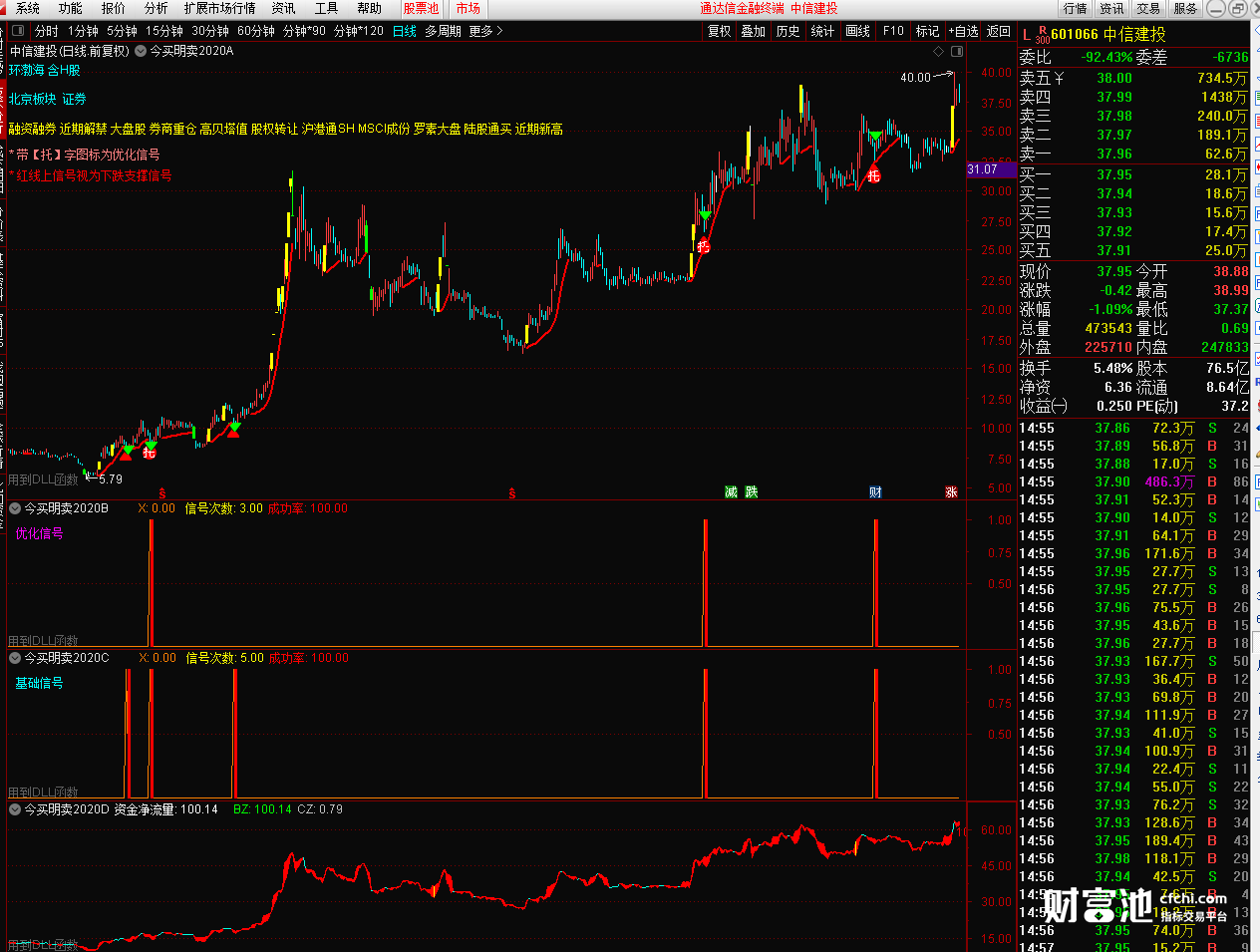The image size is (1260, 952).
Task: Click the 叠加 overlay button
Action: (x=754, y=31)
